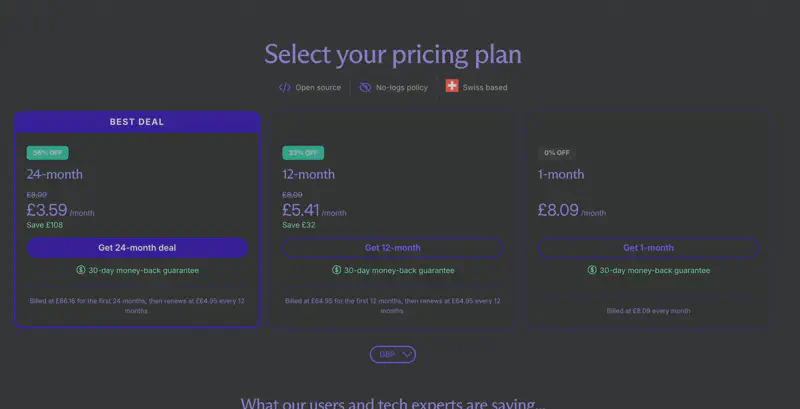Select the 24-month plan title
800x409 pixels.
[55, 174]
